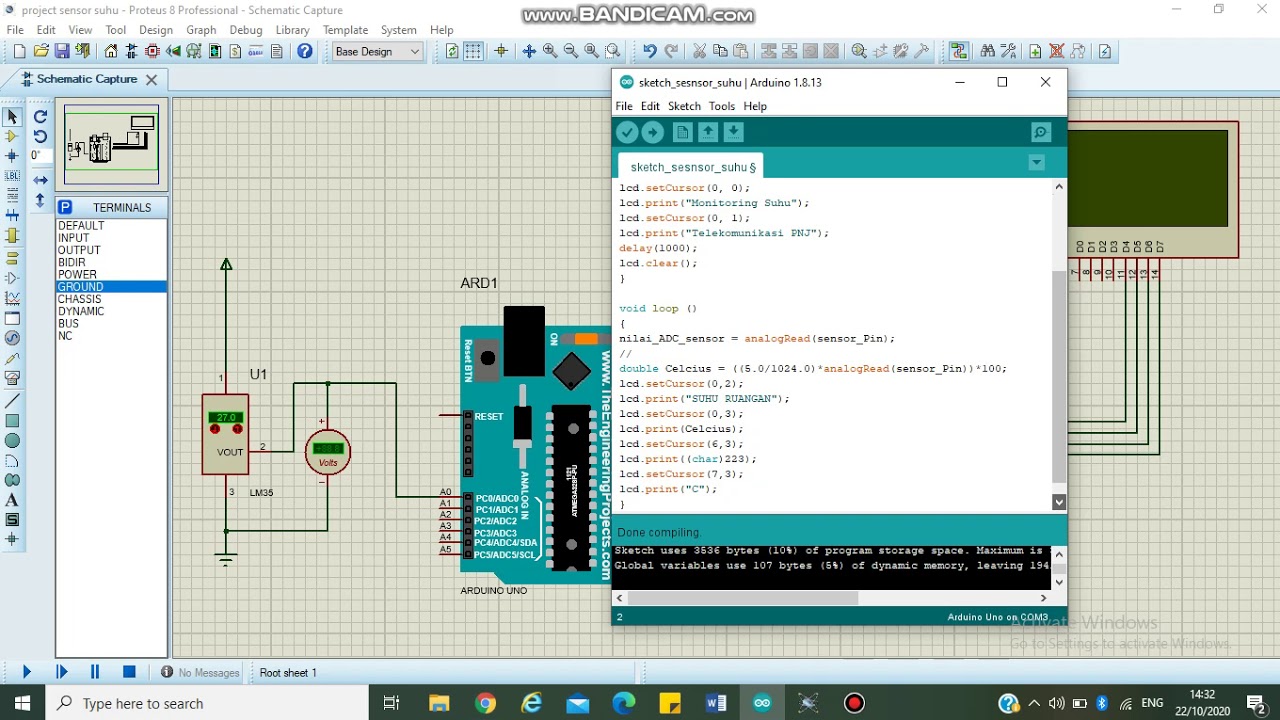Select the sketch_sesnsor_suhu tab in Arduino
Screen dimensions: 1280x720
pyautogui.click(x=692, y=167)
